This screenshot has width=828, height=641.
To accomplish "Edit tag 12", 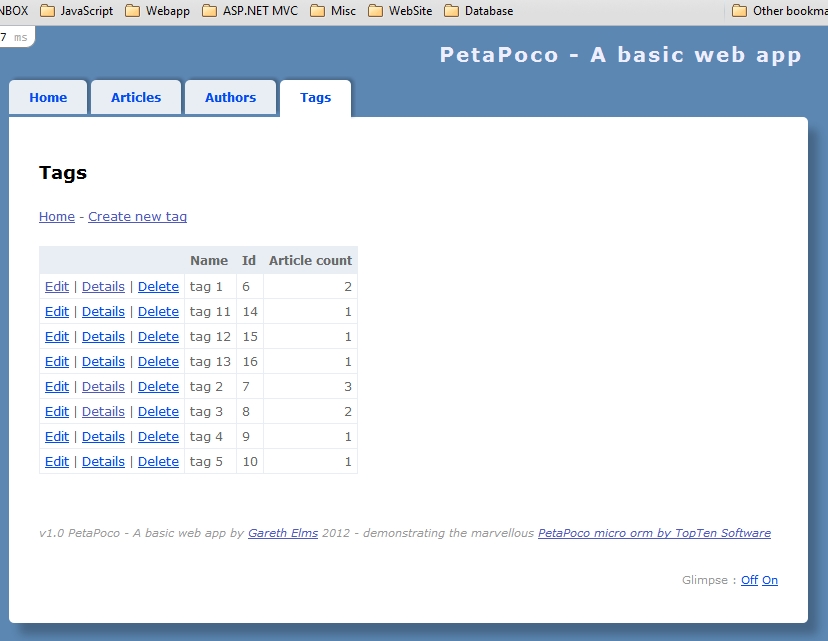I will (57, 336).
